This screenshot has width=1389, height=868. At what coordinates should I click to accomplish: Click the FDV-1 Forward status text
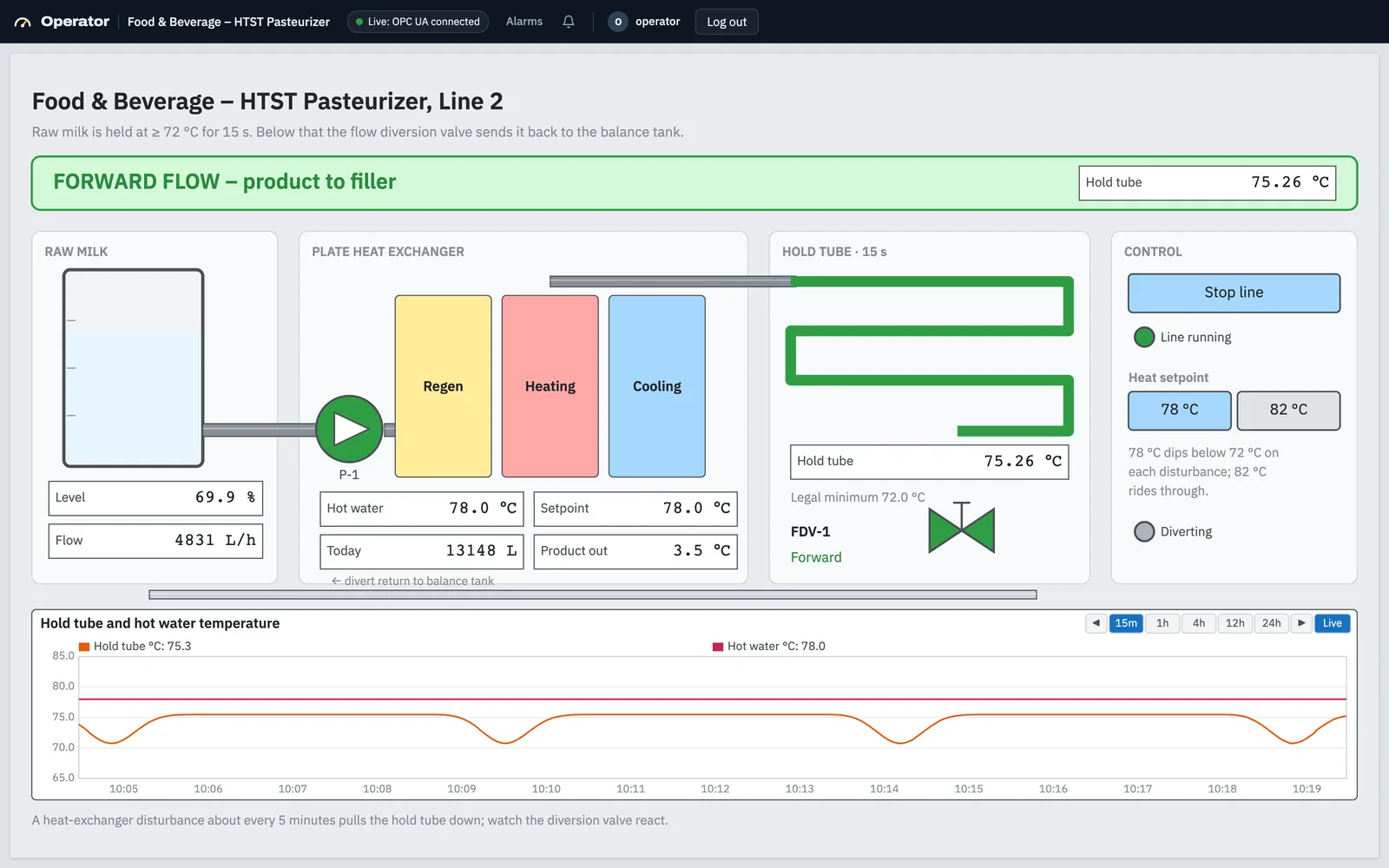click(x=816, y=557)
